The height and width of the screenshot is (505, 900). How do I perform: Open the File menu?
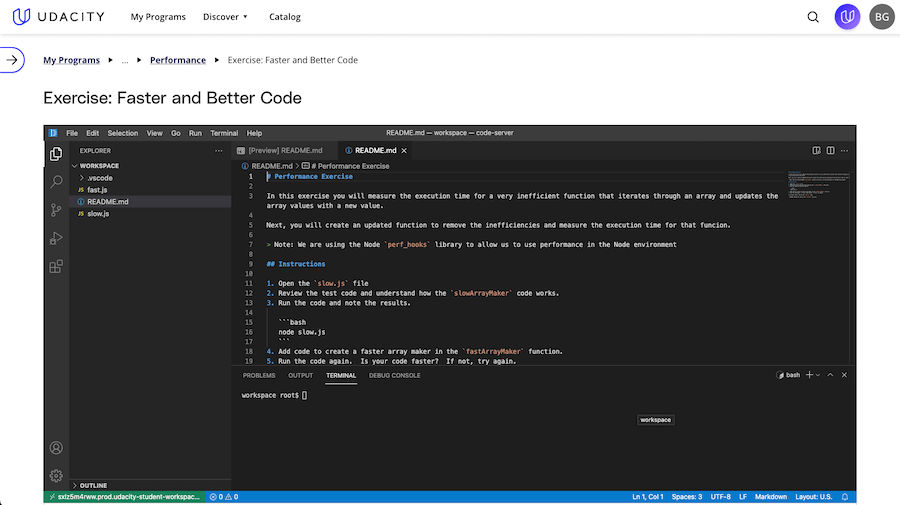pyautogui.click(x=72, y=133)
